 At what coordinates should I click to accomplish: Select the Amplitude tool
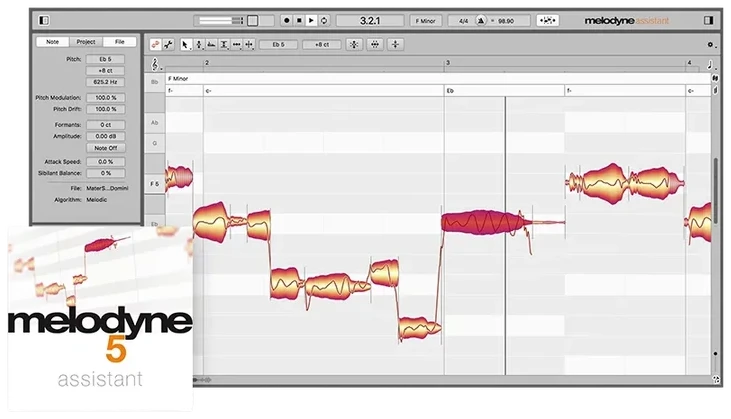(x=211, y=45)
